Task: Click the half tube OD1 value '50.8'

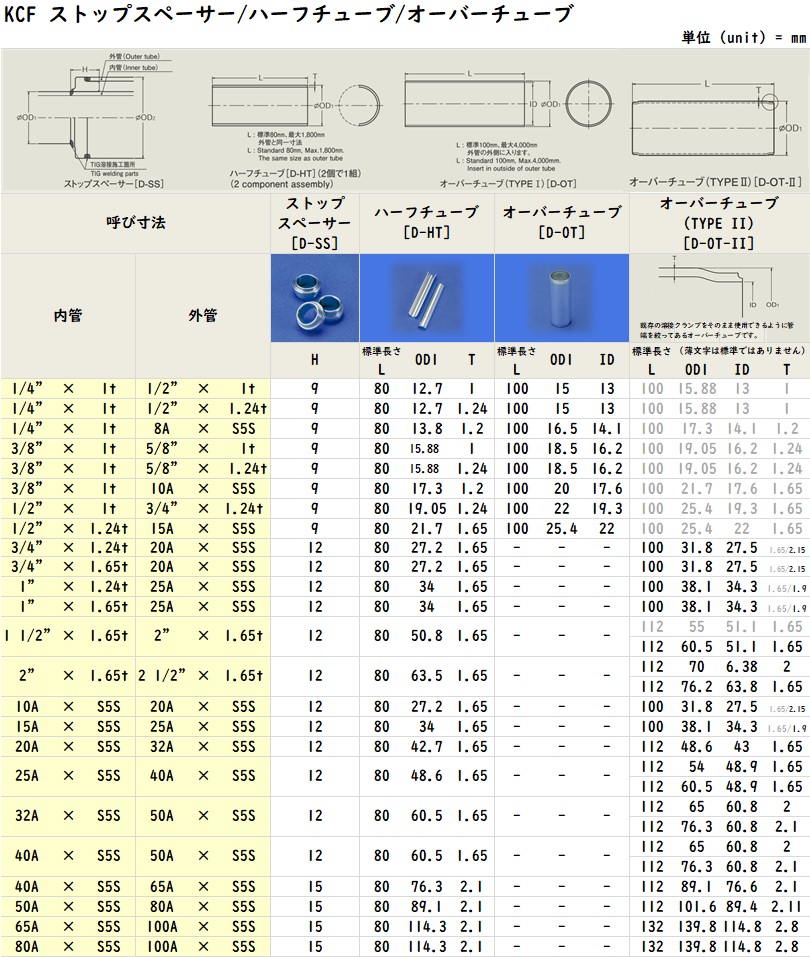Action: pos(427,636)
